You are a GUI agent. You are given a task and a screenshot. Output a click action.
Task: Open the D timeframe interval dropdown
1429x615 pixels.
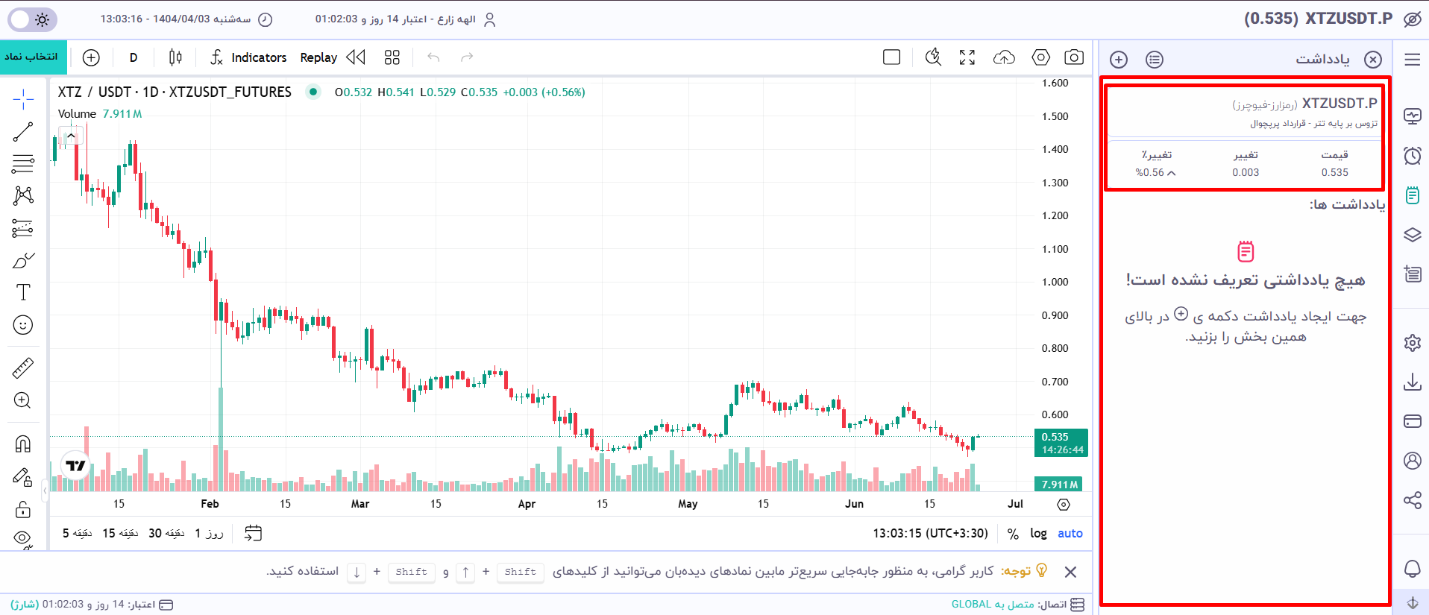(134, 58)
